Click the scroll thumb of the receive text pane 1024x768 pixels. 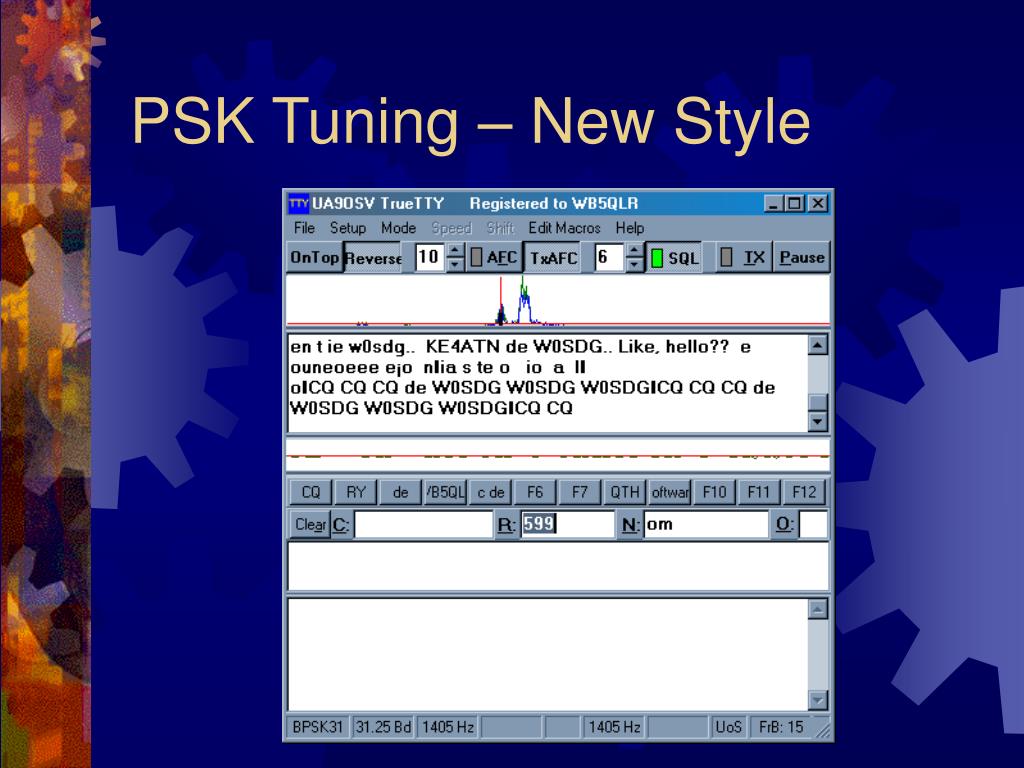818,402
